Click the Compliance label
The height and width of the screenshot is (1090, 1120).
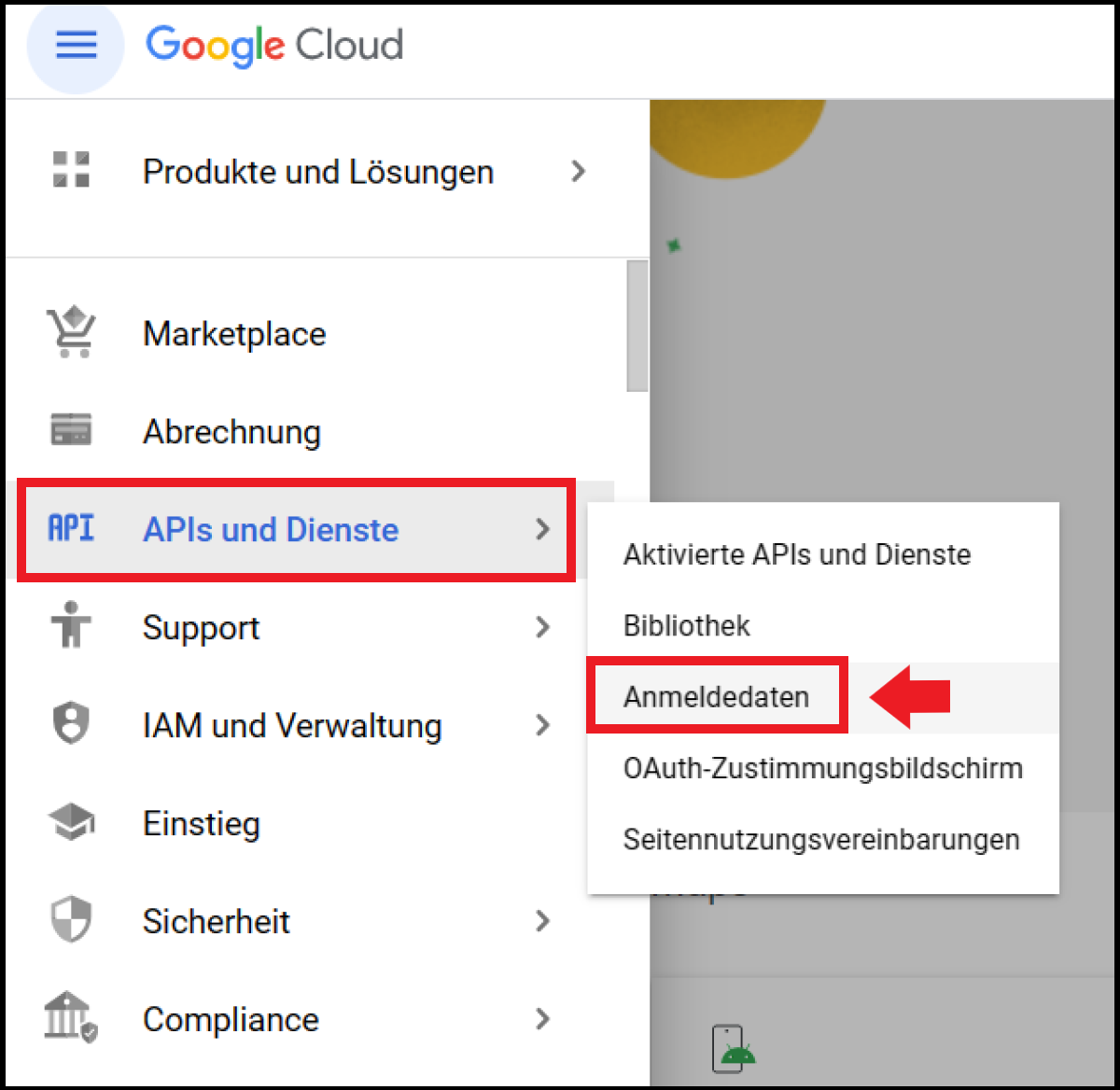(x=231, y=1020)
